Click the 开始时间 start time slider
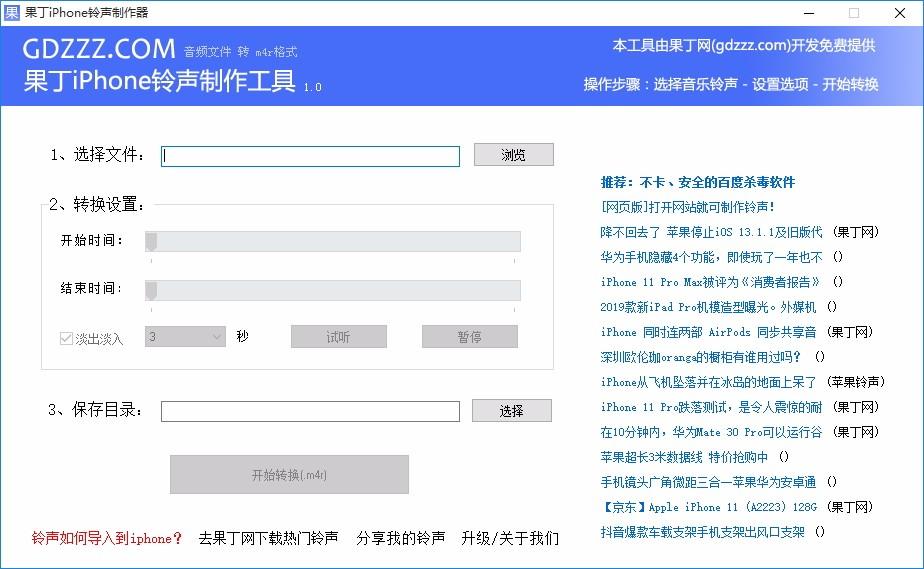This screenshot has width=924, height=569. point(332,242)
